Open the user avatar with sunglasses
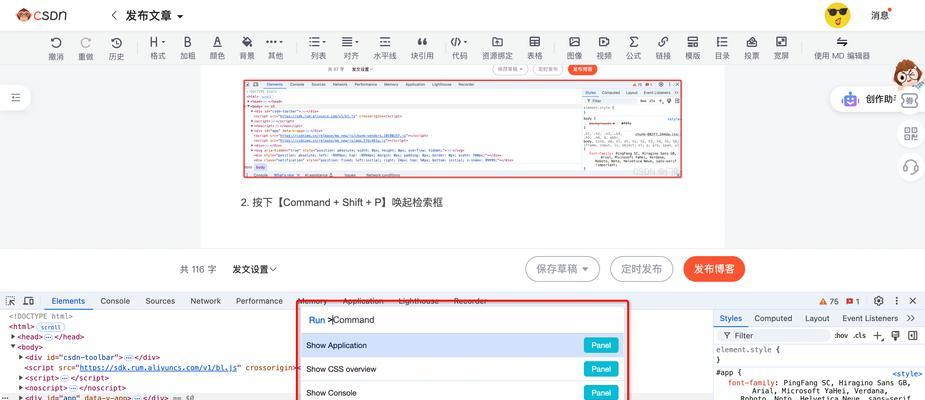 click(x=837, y=15)
